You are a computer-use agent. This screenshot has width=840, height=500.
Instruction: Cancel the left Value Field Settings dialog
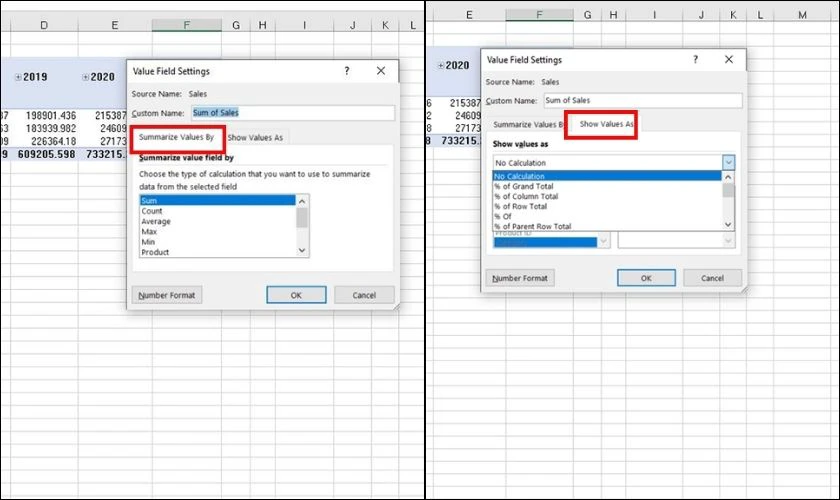[x=364, y=295]
